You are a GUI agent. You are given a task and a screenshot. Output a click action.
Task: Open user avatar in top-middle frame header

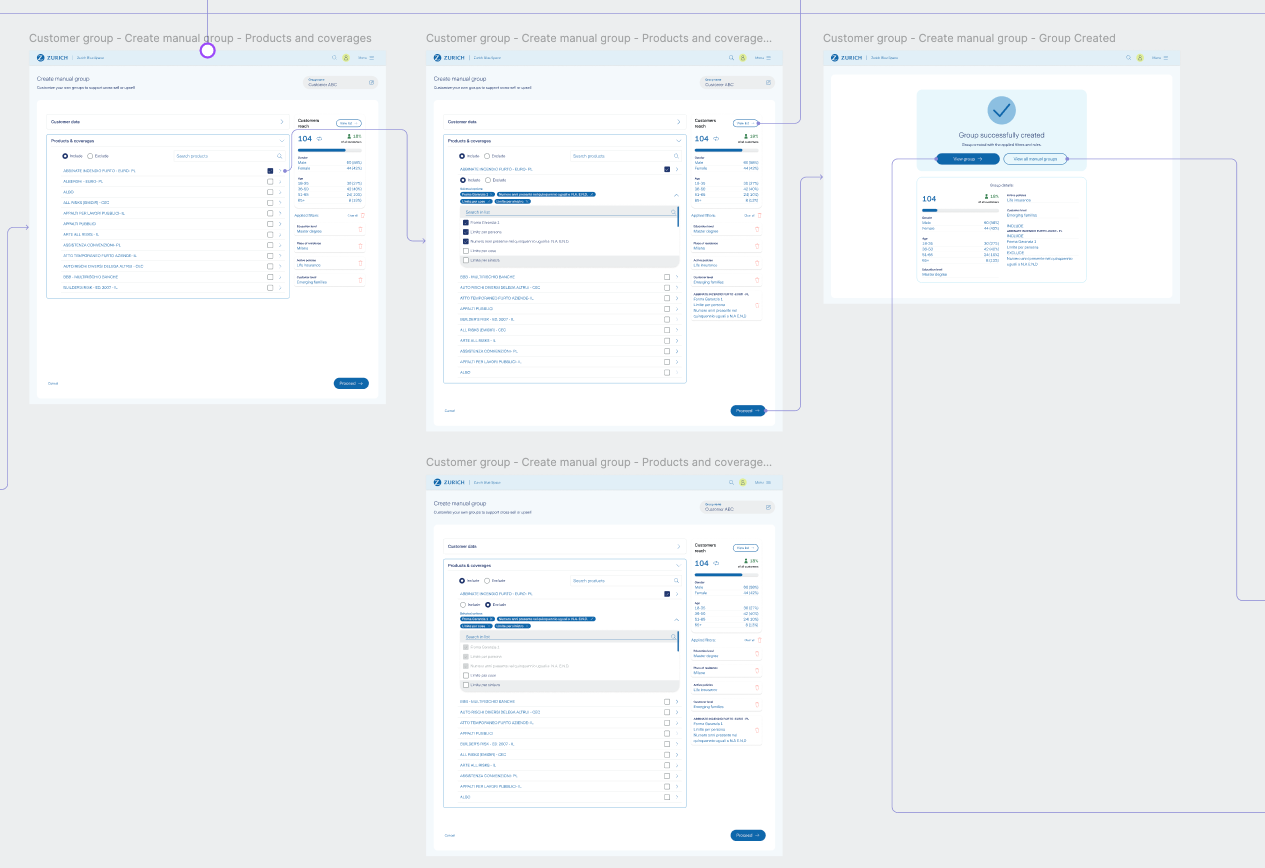pos(742,58)
